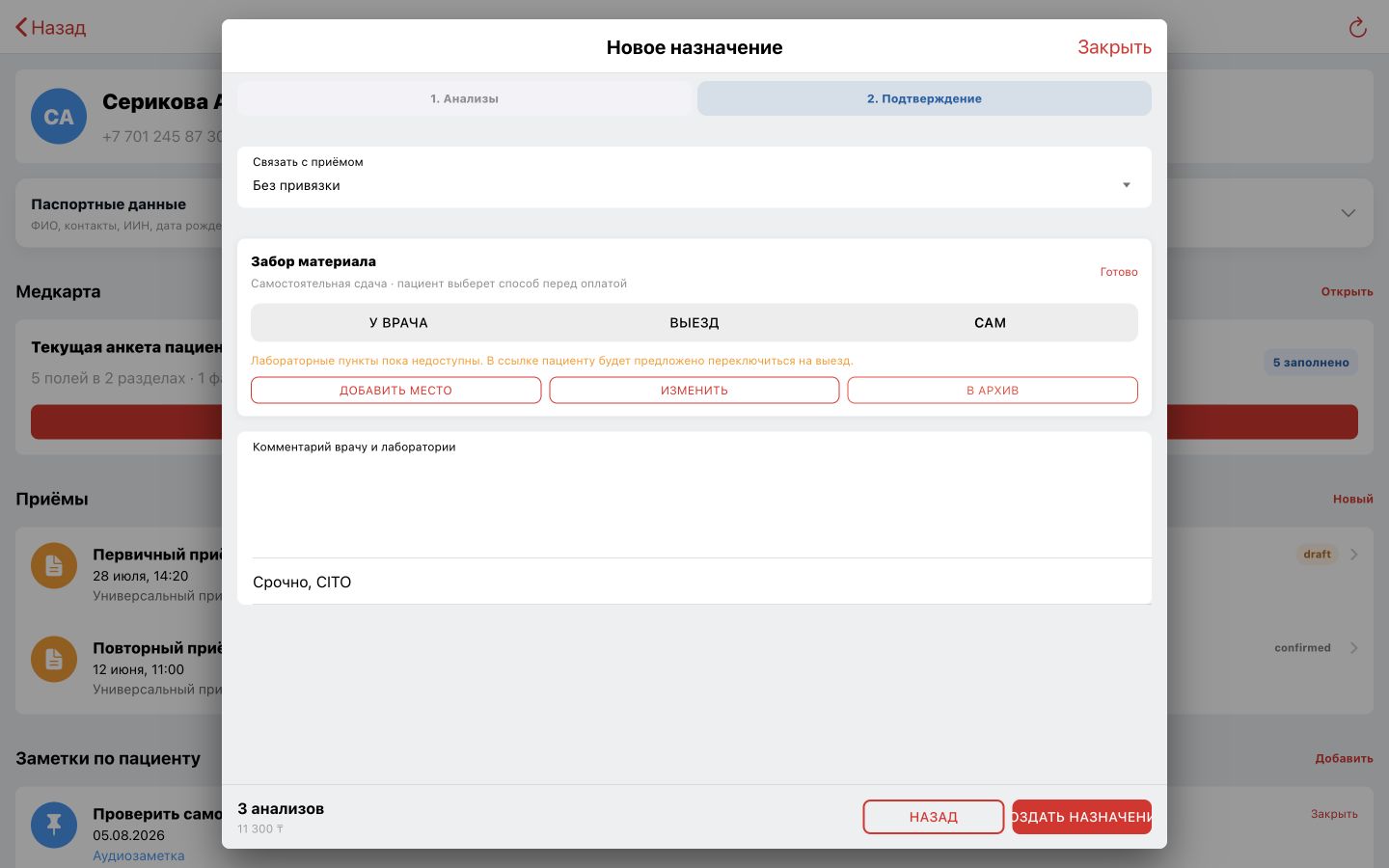Click the document icon of Первичный приём
The height and width of the screenshot is (868, 1389).
pyautogui.click(x=54, y=565)
